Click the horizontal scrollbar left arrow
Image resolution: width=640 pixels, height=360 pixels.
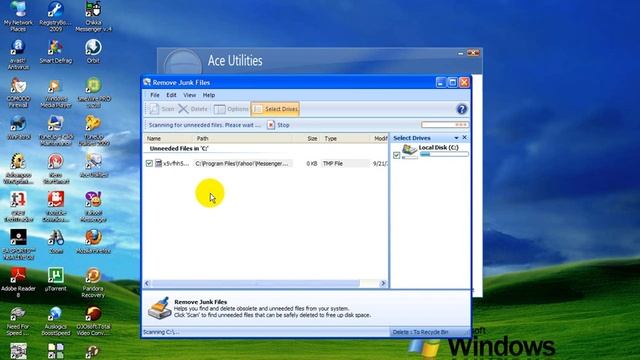[147, 283]
